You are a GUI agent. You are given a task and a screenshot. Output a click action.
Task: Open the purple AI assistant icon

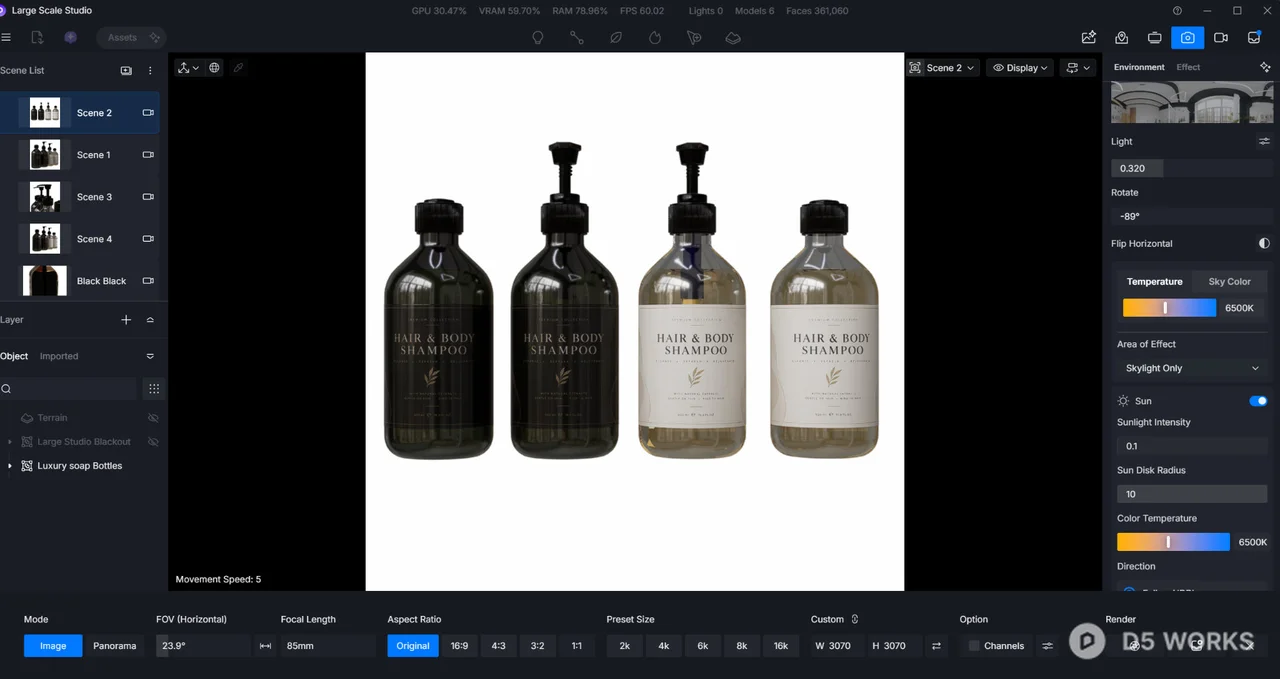click(70, 37)
